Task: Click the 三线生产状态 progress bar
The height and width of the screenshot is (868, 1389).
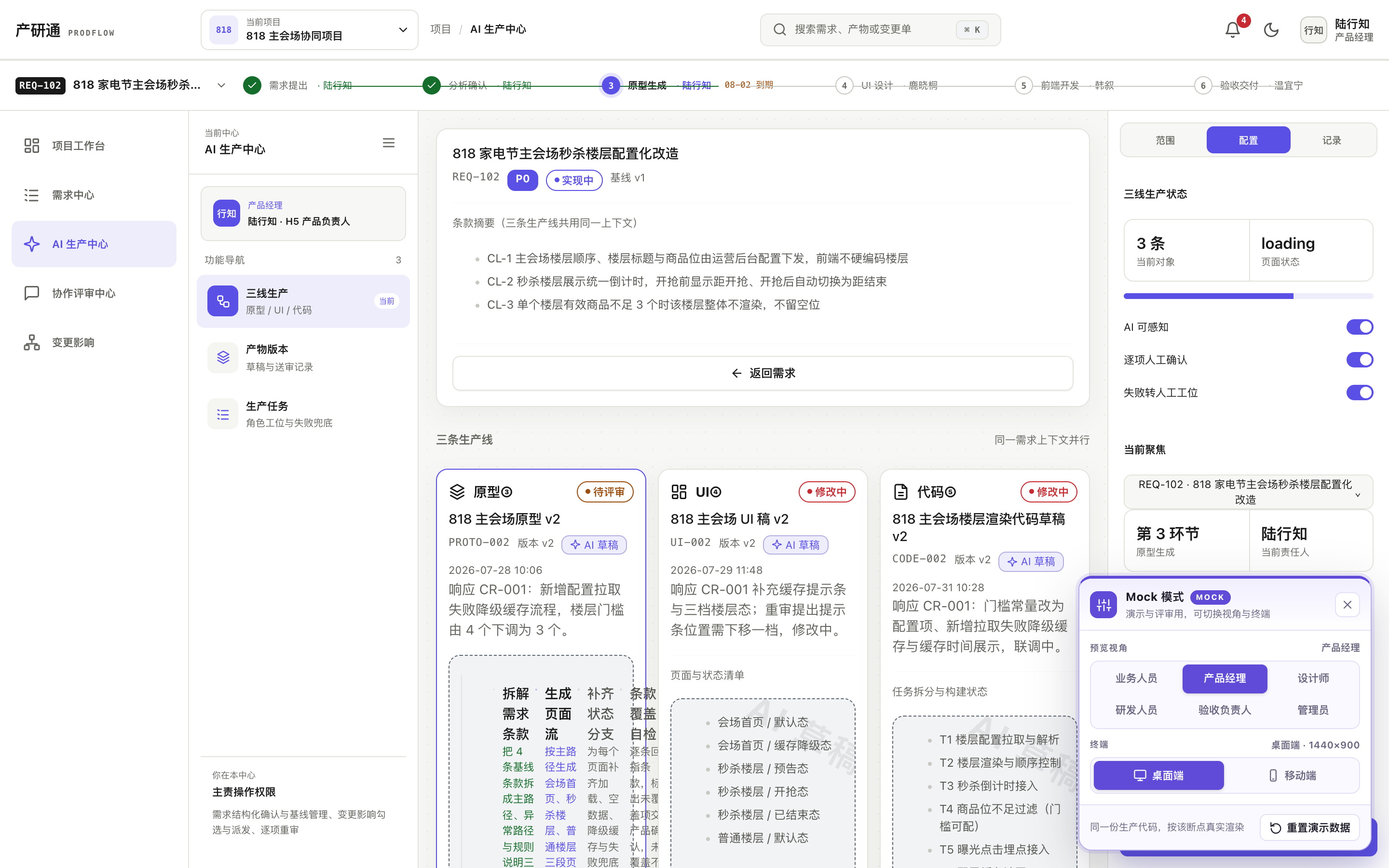Action: pos(1248,296)
